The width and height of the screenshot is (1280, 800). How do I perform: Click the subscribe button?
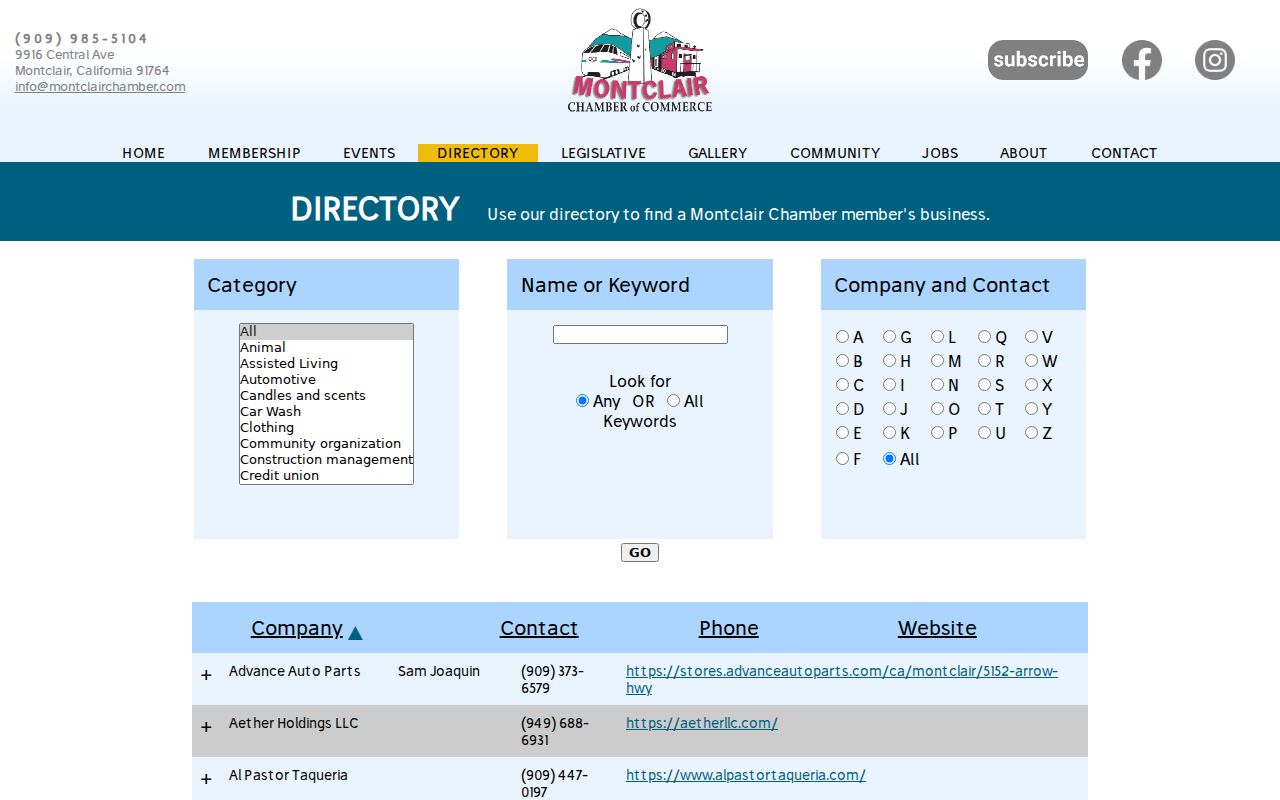pos(1038,60)
